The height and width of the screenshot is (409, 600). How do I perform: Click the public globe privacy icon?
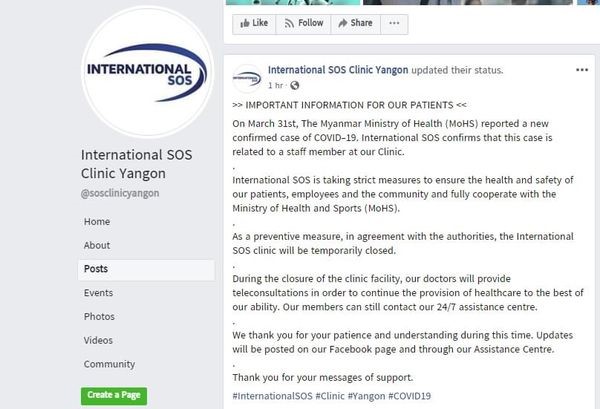pyautogui.click(x=294, y=86)
